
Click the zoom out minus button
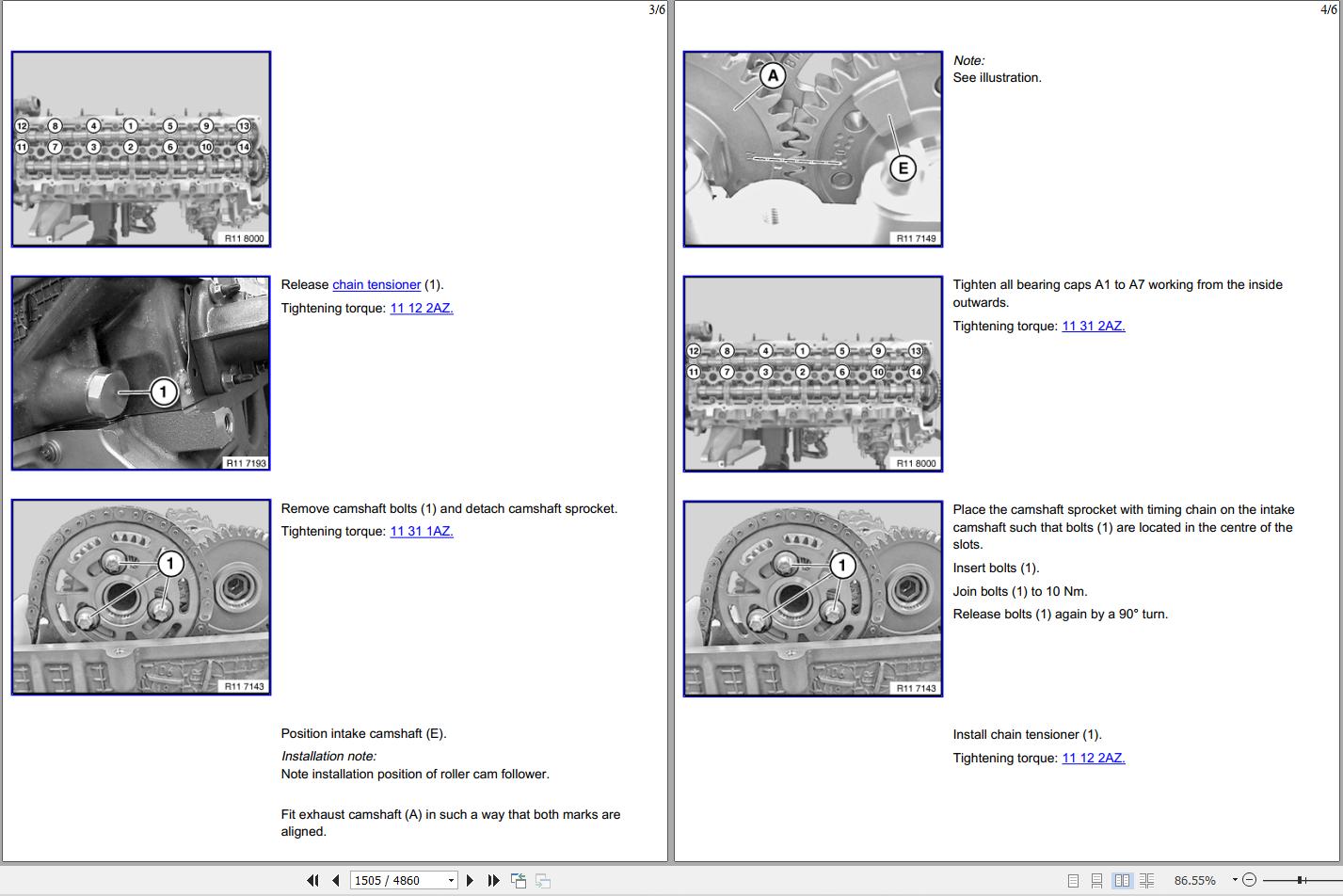pyautogui.click(x=1249, y=880)
